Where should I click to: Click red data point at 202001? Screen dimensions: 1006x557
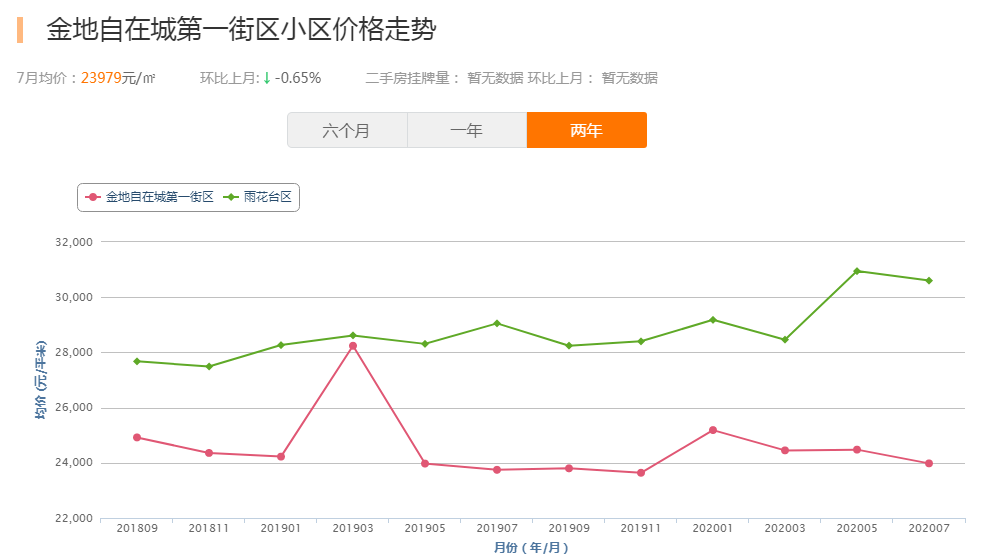[713, 430]
